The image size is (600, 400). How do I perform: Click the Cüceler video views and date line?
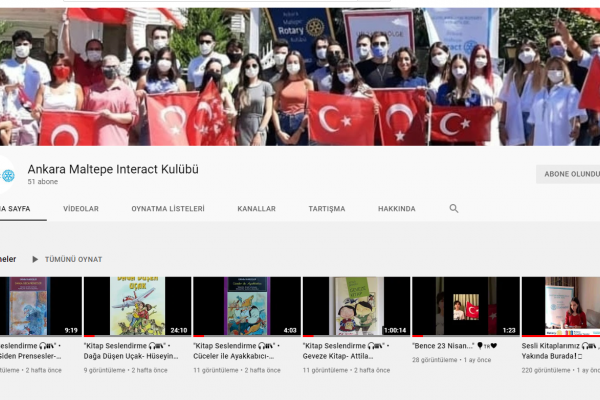[x=237, y=371]
